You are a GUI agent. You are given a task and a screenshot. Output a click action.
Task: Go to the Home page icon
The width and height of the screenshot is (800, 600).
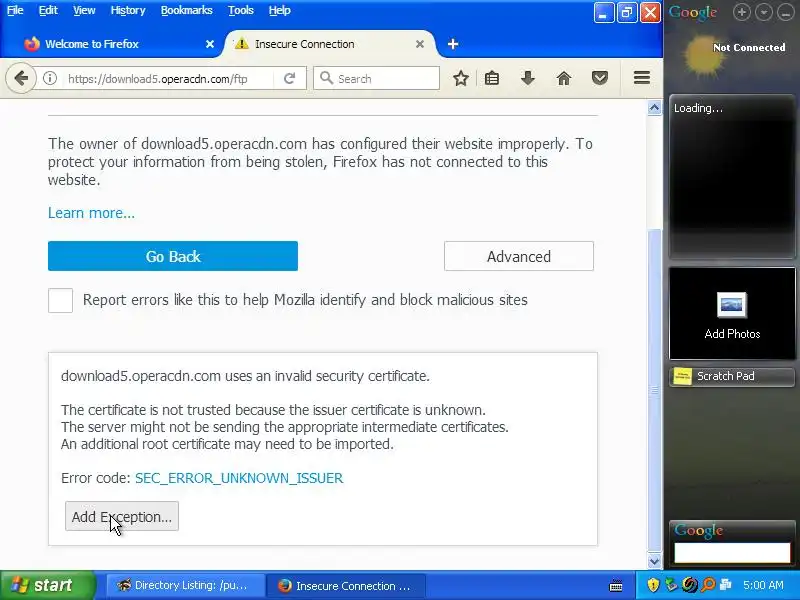point(564,78)
